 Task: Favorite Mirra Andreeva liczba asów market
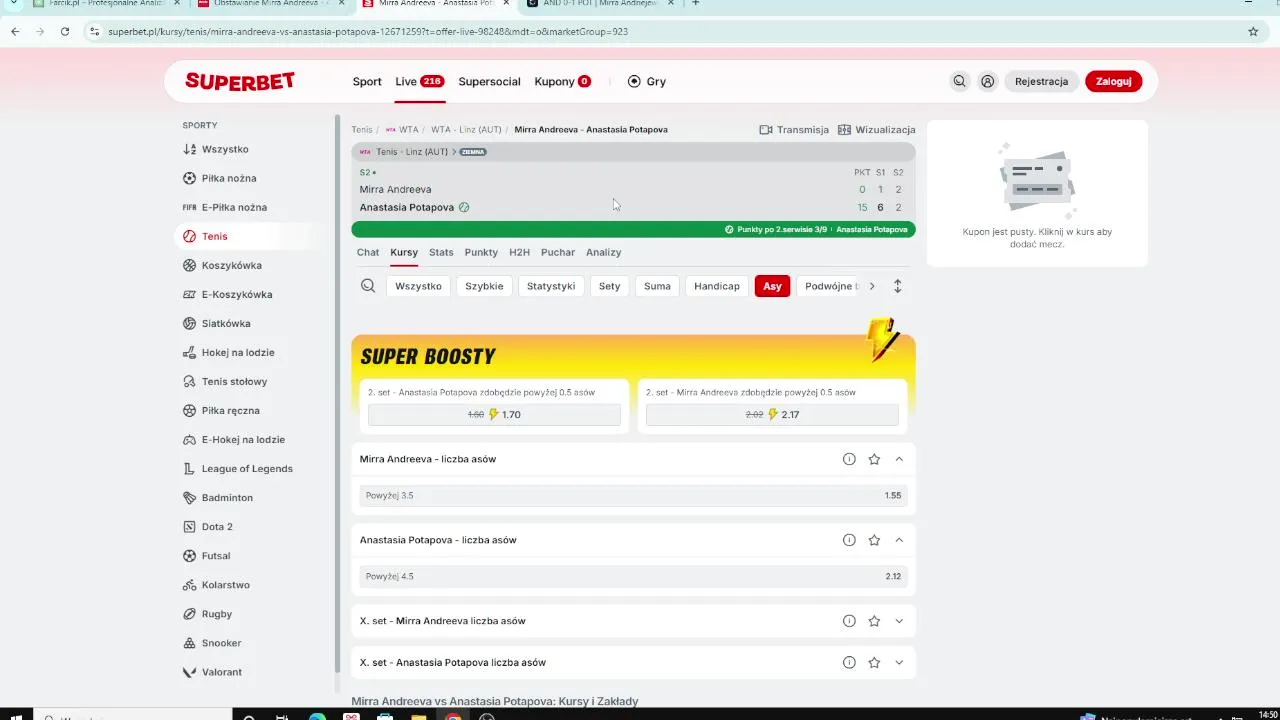click(x=874, y=459)
